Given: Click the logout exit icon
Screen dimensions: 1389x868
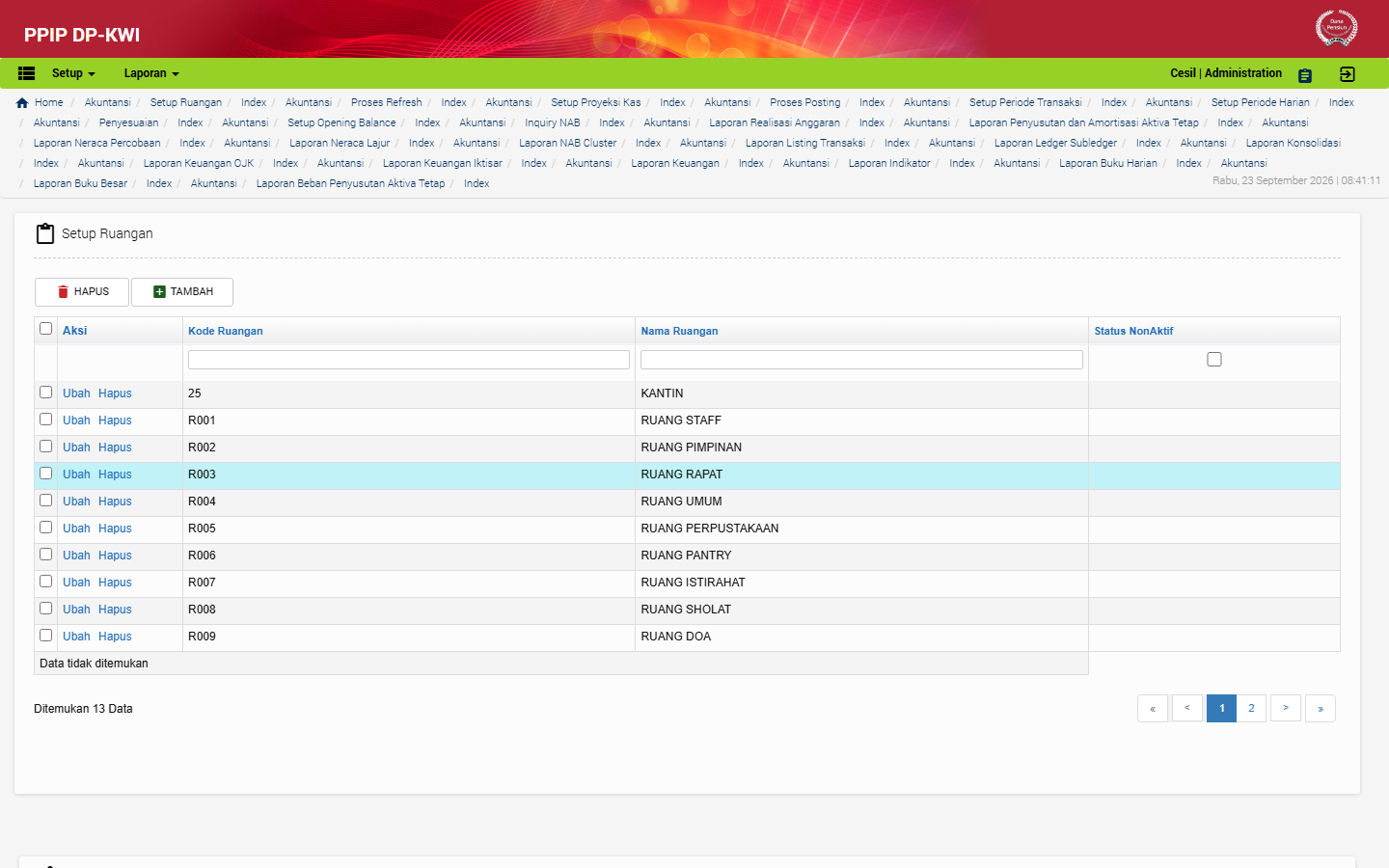Looking at the screenshot, I should pyautogui.click(x=1348, y=74).
